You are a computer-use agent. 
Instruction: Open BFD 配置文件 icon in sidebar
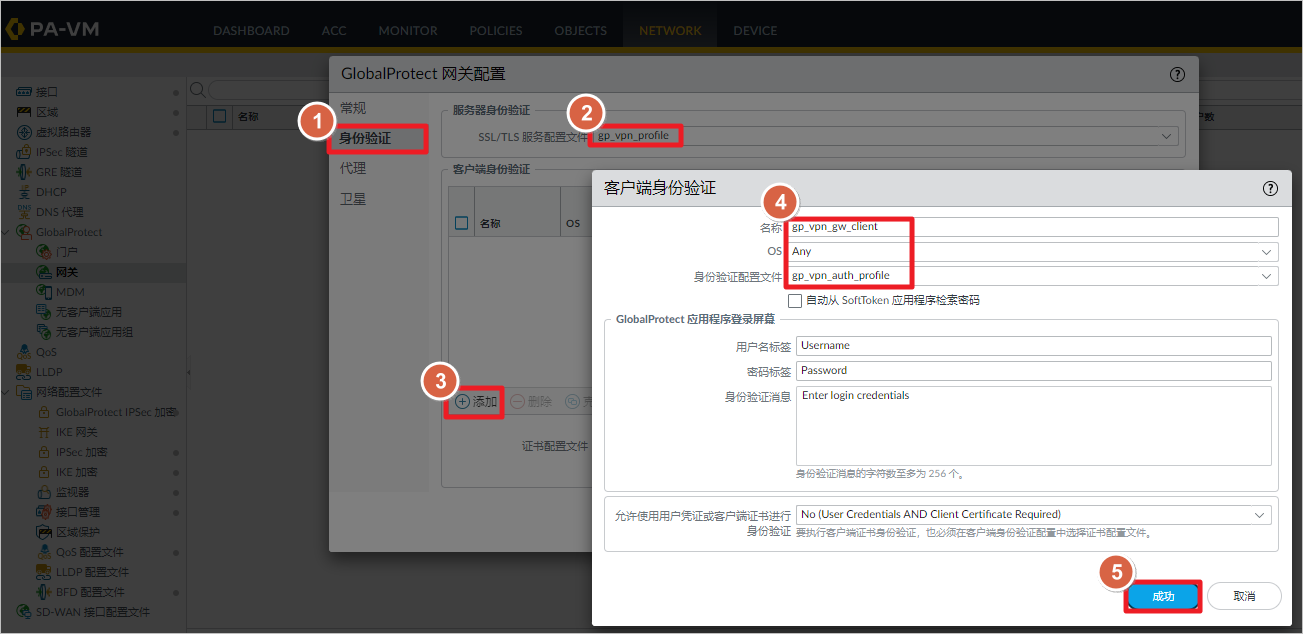click(x=44, y=592)
